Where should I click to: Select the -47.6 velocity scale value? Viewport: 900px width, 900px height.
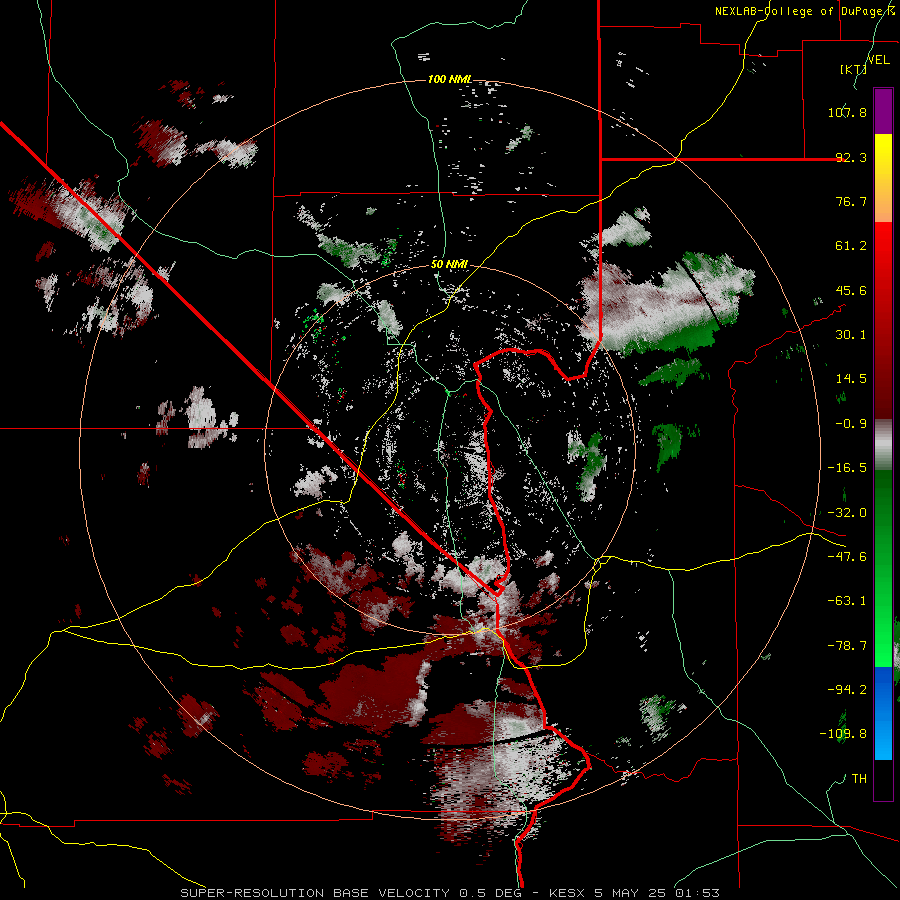point(847,557)
